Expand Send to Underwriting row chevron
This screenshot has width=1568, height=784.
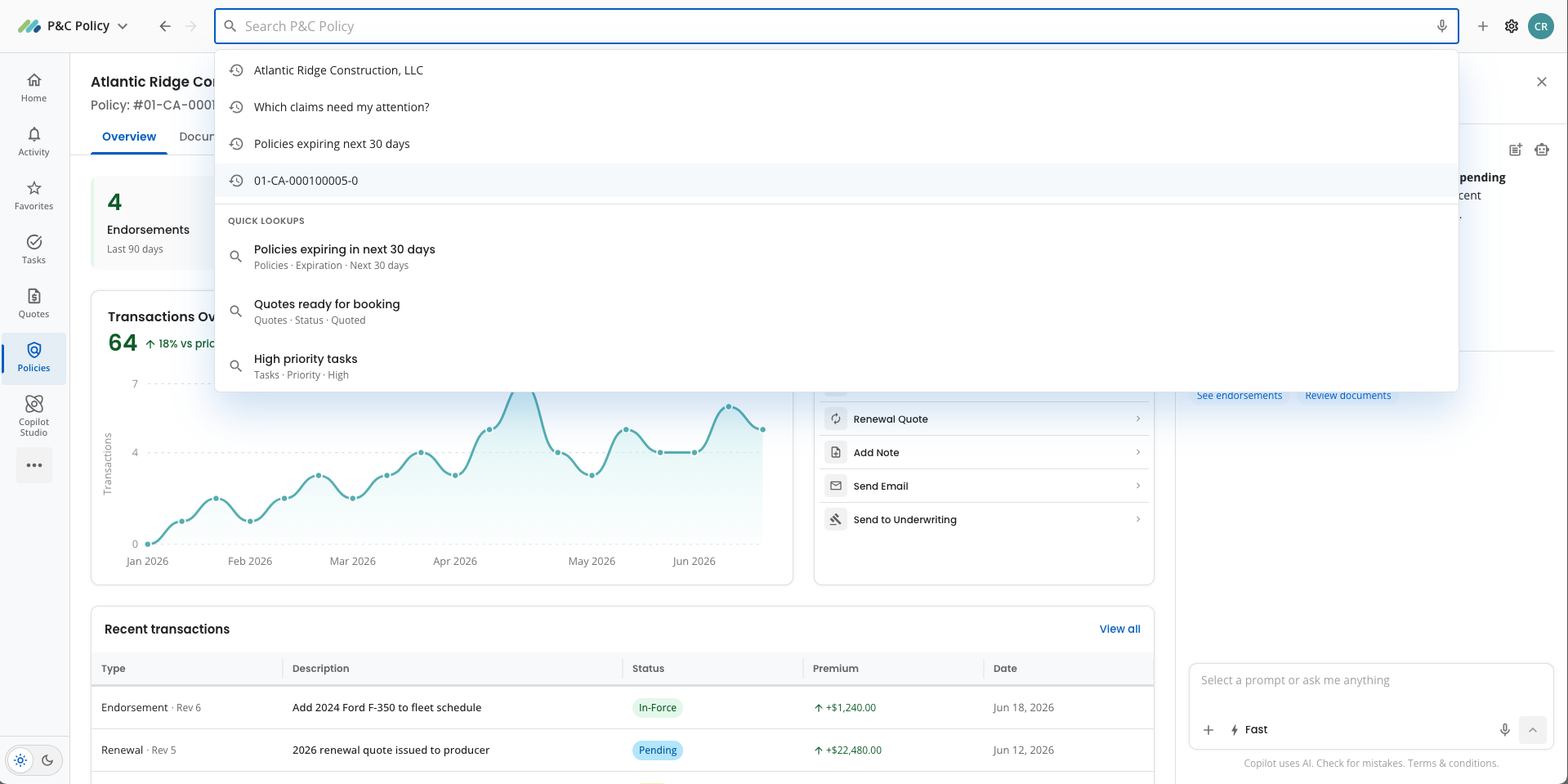pos(1138,519)
